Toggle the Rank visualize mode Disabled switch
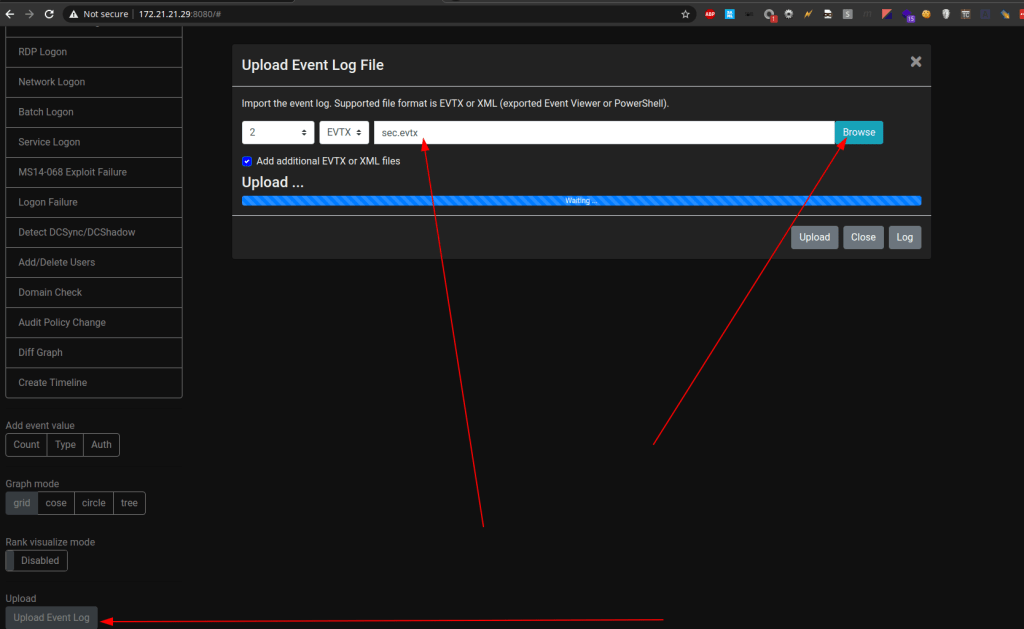1024x629 pixels. tap(37, 561)
